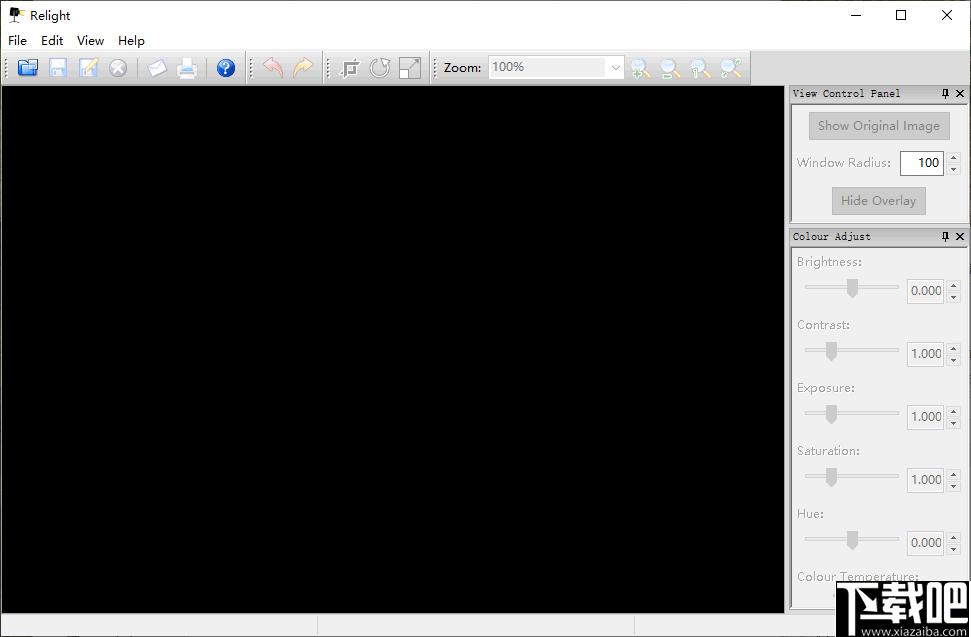The height and width of the screenshot is (637, 971).
Task: Click the Brightness slider handle
Action: (x=853, y=288)
